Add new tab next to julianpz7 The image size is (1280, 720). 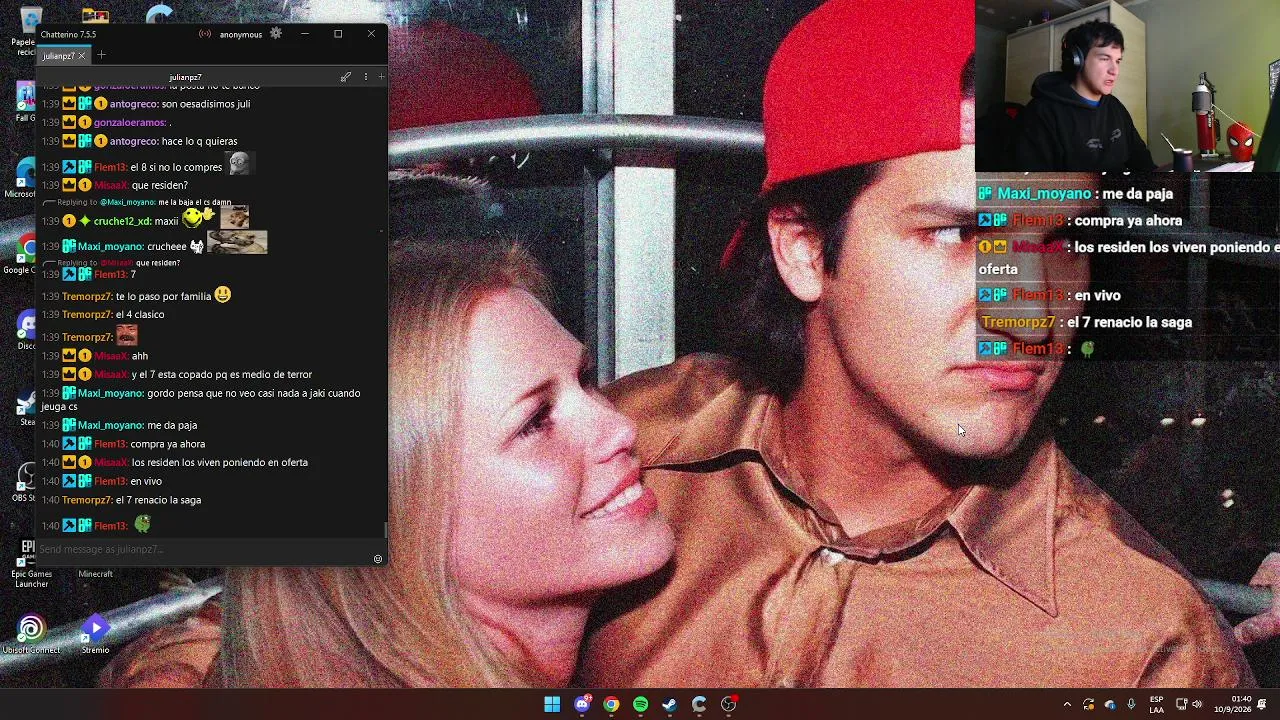click(x=101, y=55)
